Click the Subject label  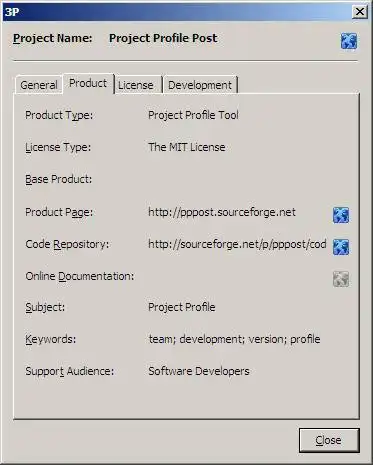pyautogui.click(x=45, y=307)
